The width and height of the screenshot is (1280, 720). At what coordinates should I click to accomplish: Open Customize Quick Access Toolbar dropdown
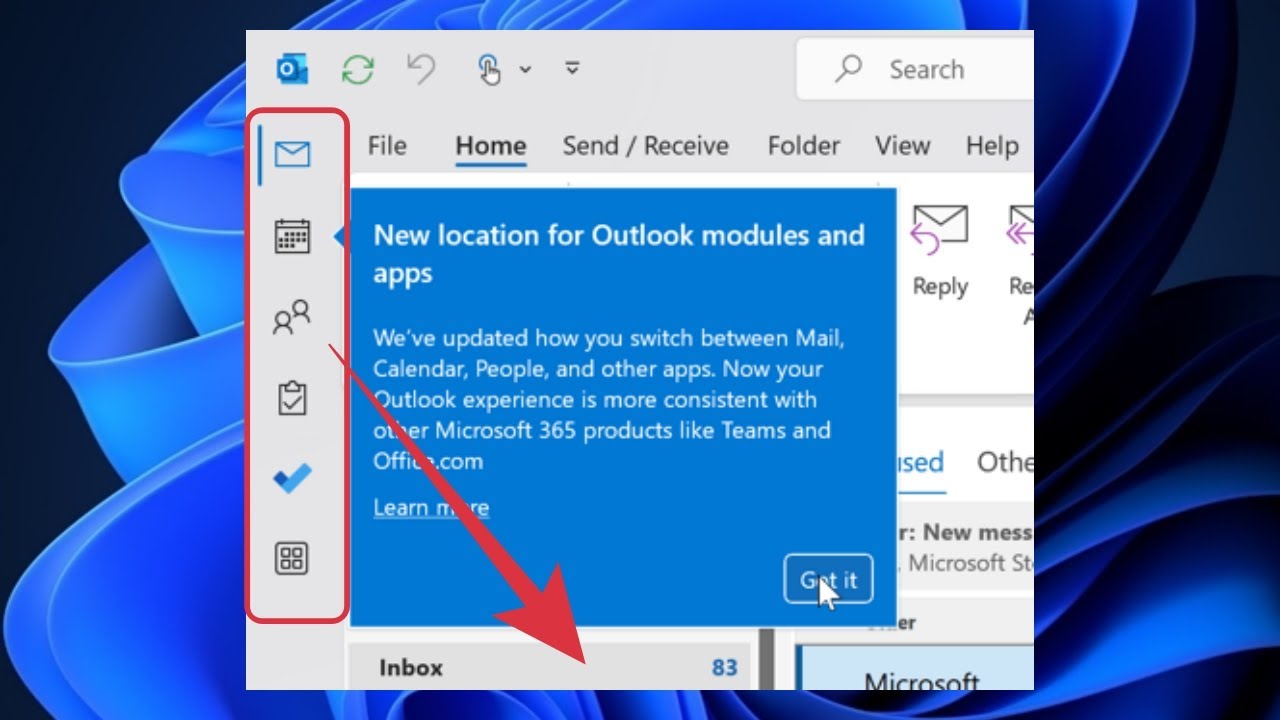[x=572, y=68]
